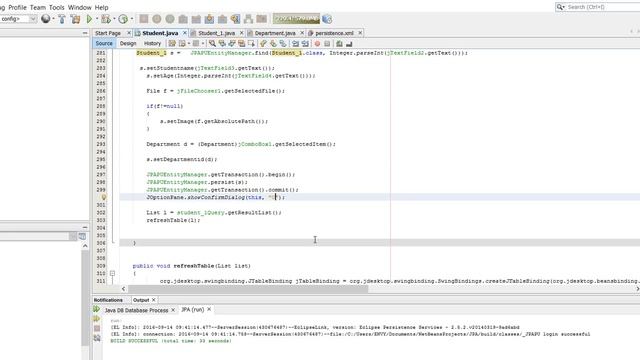Open the Profile Project dropdown arrow
This screenshot has height=360, width=640.
point(131,19)
